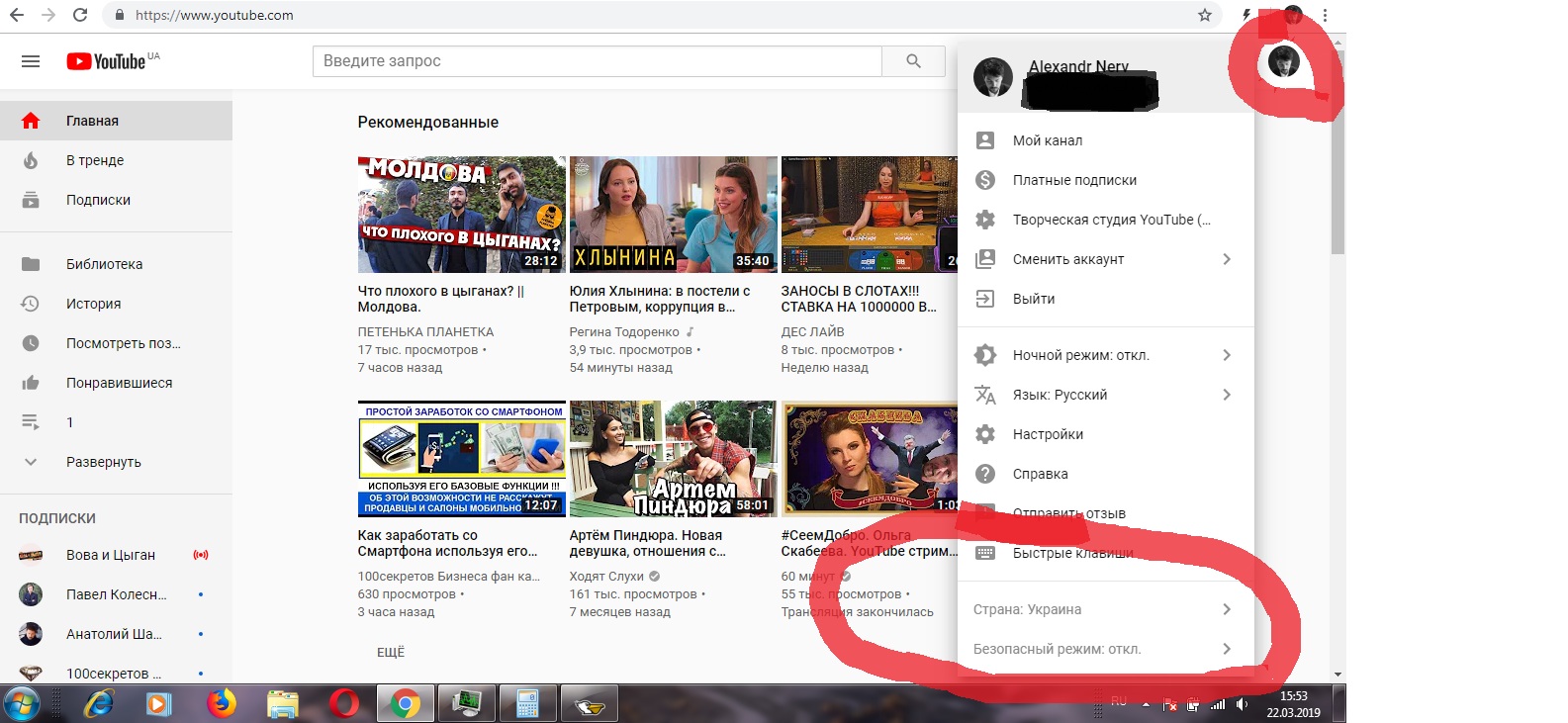The width and height of the screenshot is (1568, 723).
Task: Click the YouTube logo
Action: pyautogui.click(x=106, y=61)
